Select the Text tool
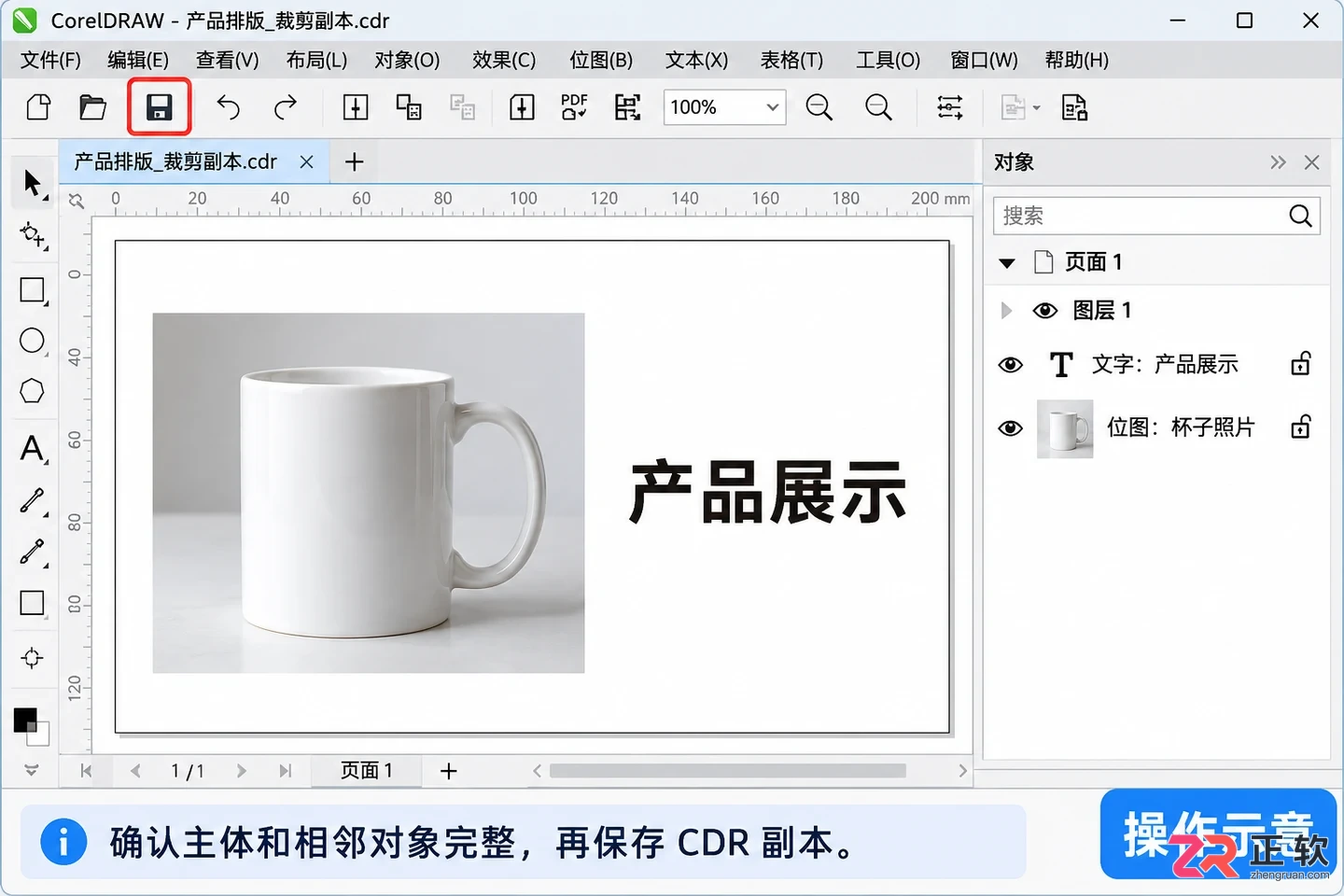Screen dimensions: 1344x896 click(33, 449)
